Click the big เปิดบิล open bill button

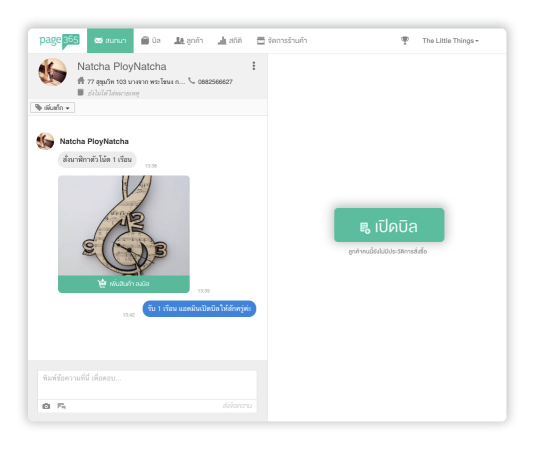pos(389,225)
